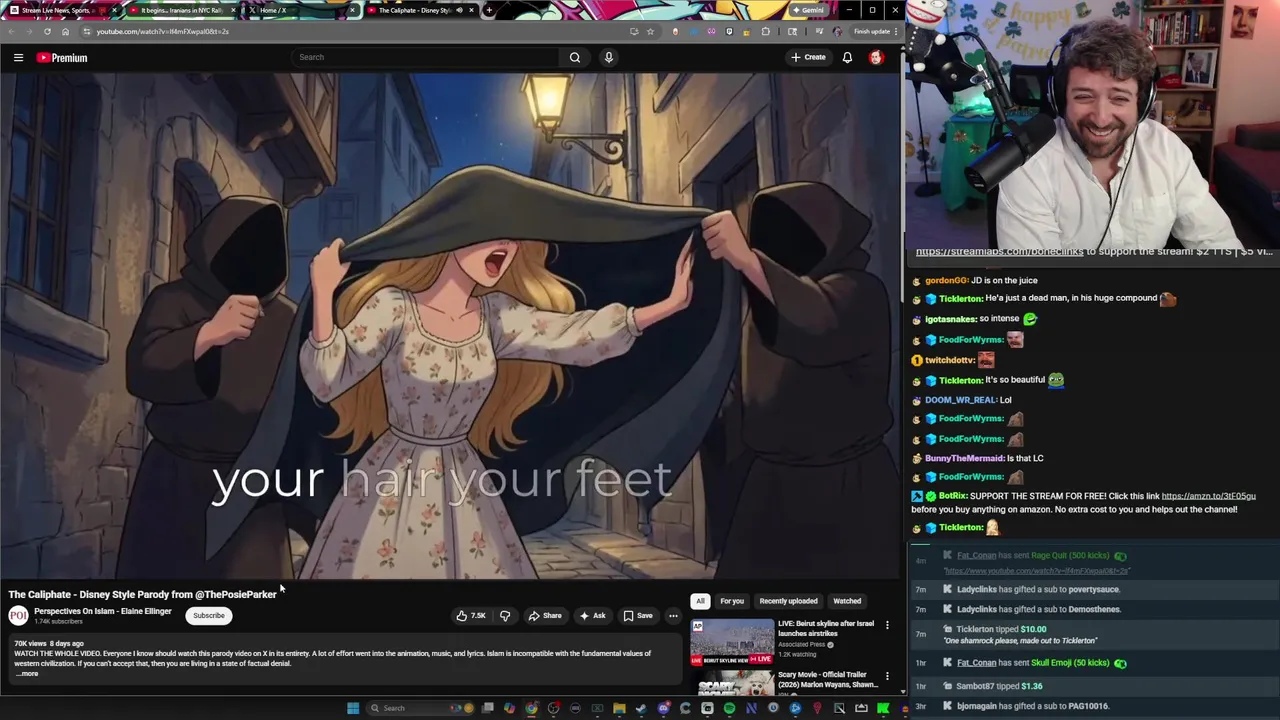Click video player to pause

pos(450,325)
